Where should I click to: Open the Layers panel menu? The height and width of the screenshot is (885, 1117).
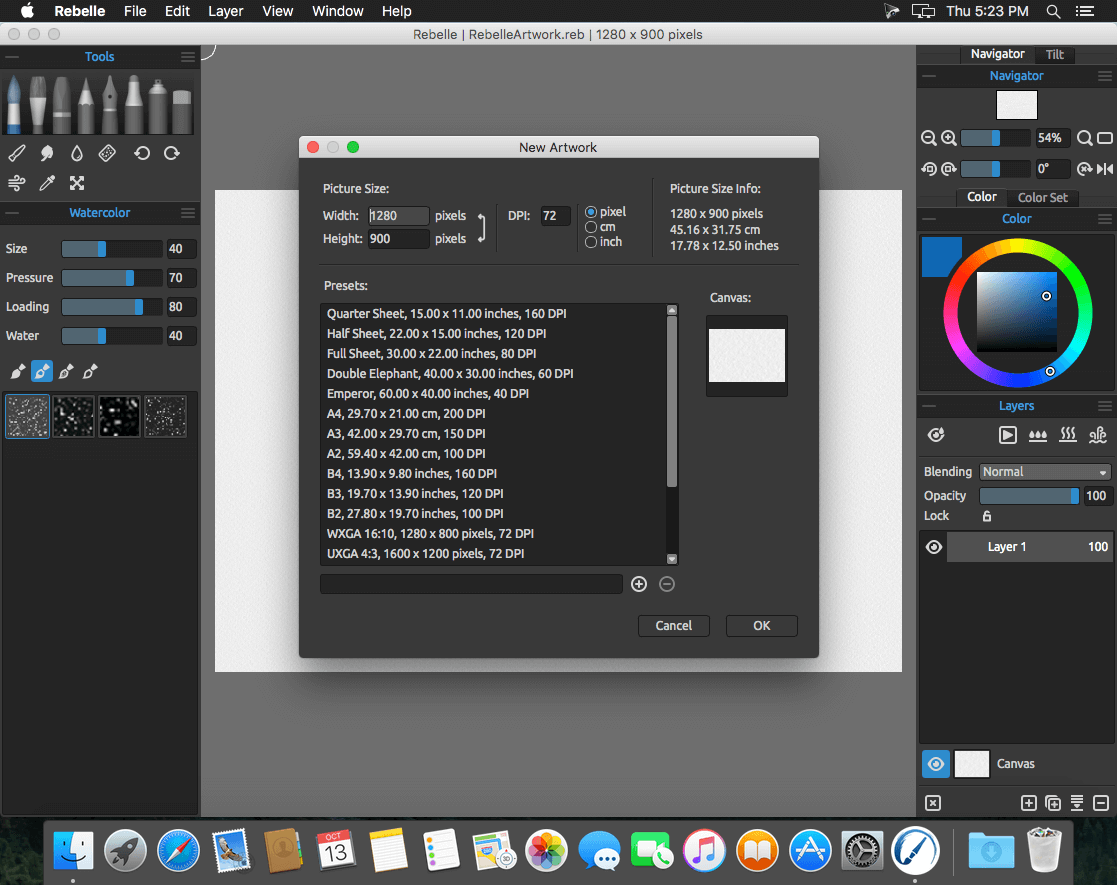(1104, 406)
